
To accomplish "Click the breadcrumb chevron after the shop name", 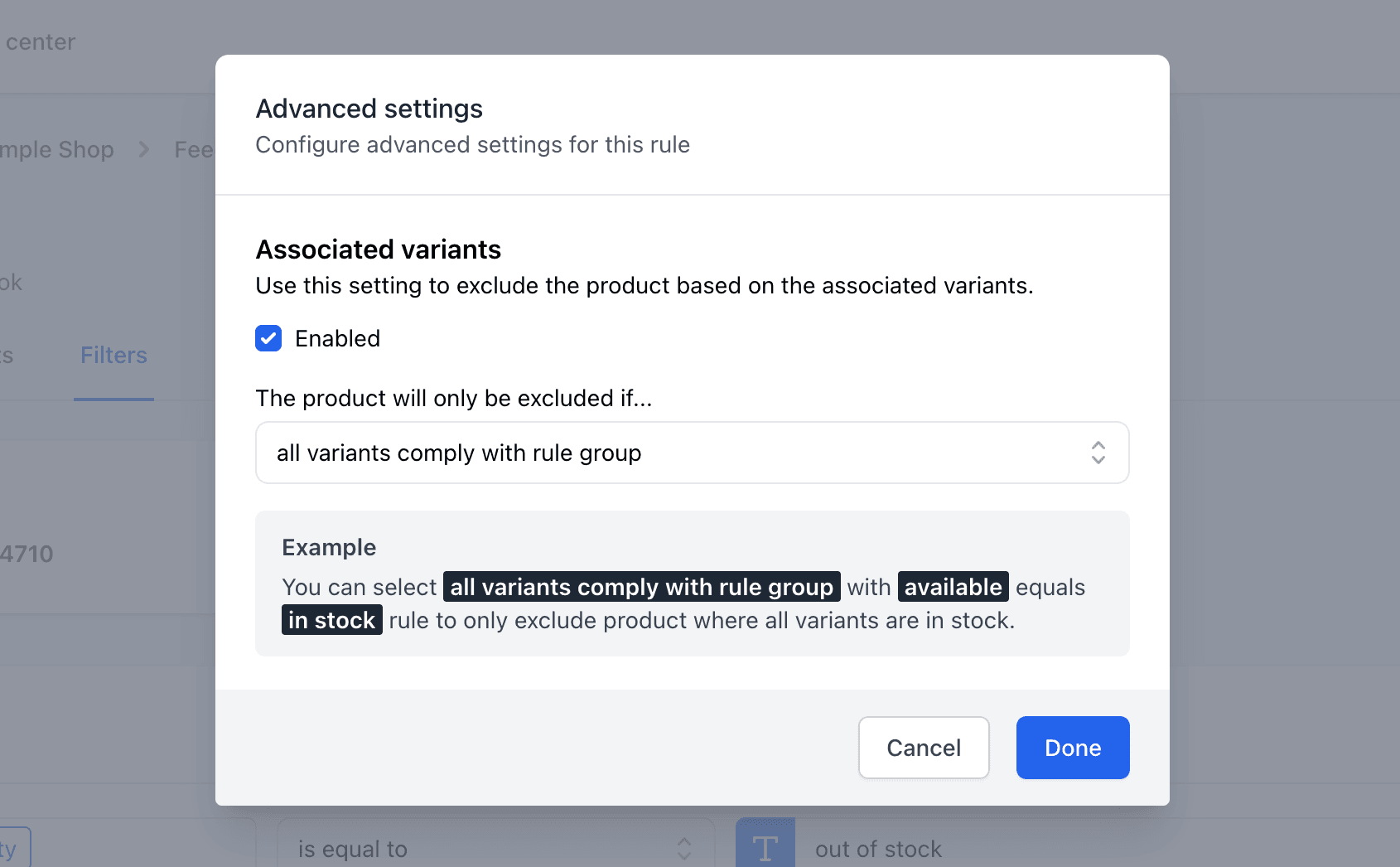I will [143, 149].
